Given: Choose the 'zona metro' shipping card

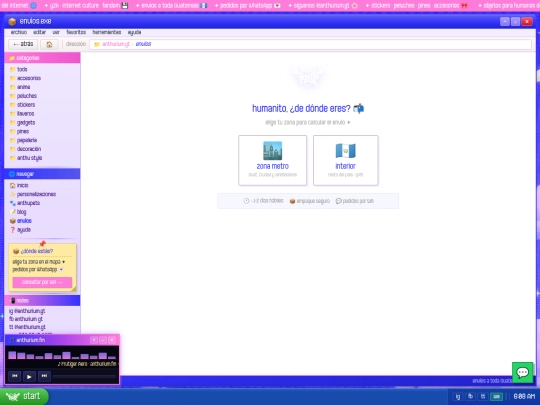Looking at the screenshot, I should (272, 160).
